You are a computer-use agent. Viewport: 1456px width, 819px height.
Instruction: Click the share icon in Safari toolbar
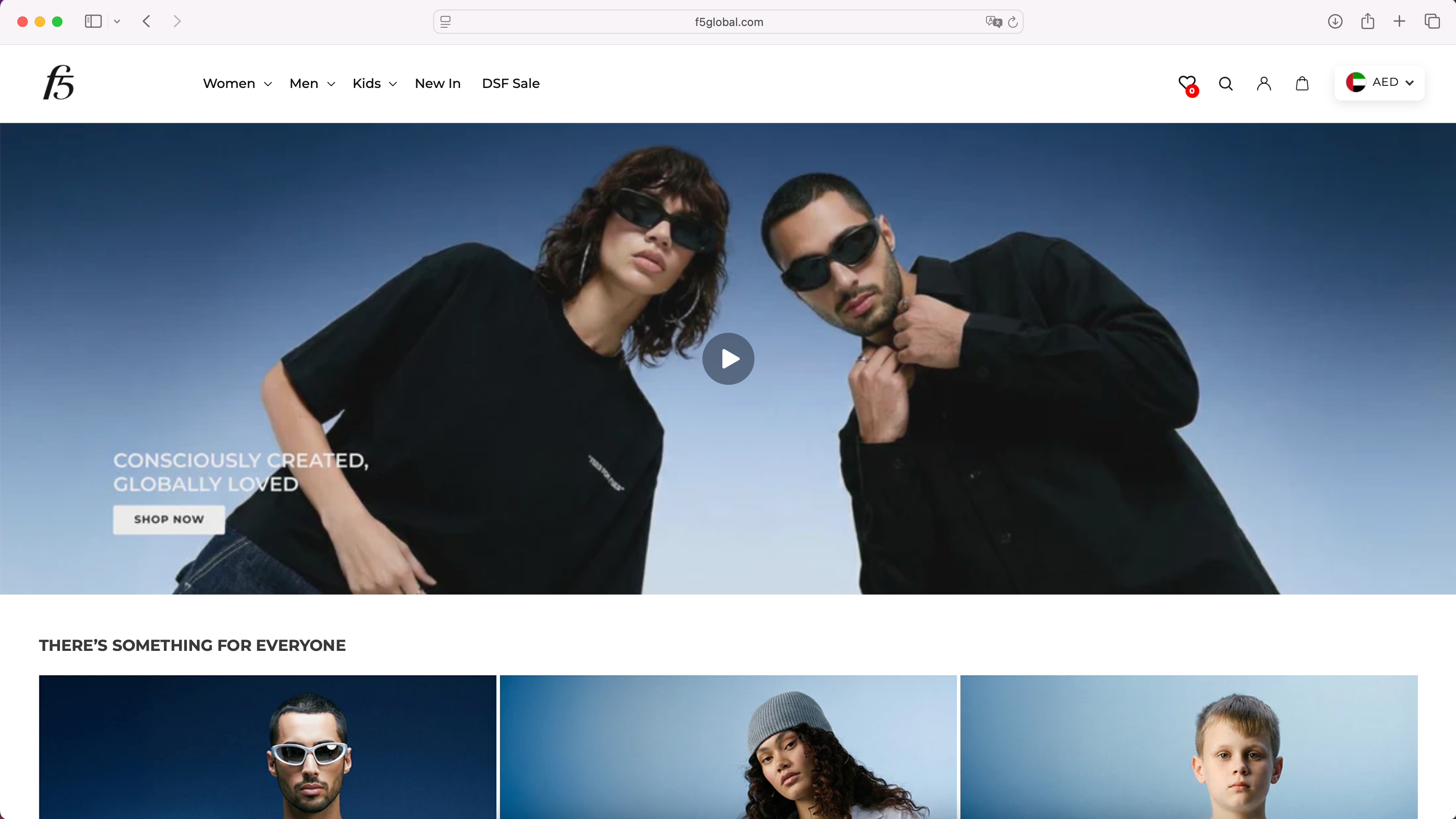(1368, 22)
